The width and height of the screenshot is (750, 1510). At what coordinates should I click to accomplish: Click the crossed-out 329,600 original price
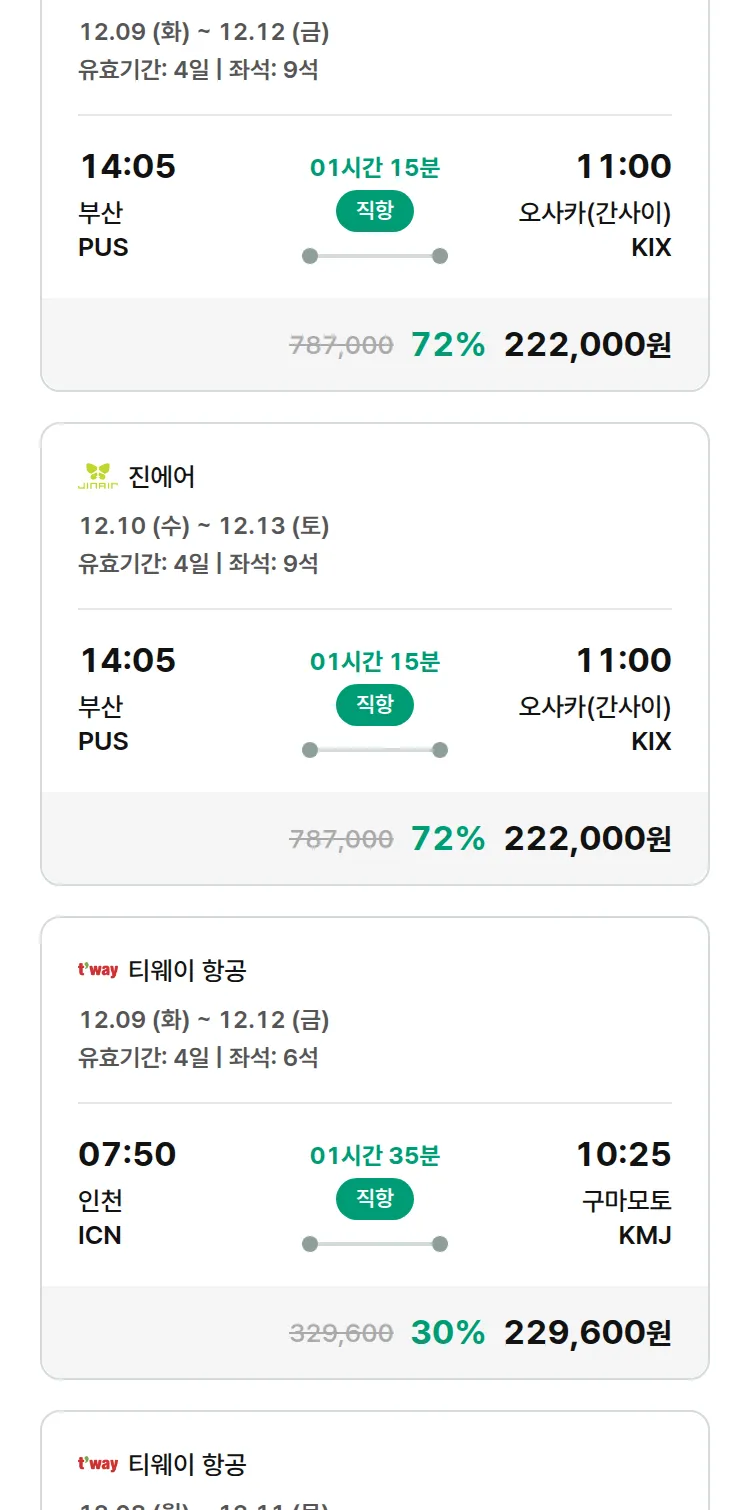click(x=341, y=1333)
